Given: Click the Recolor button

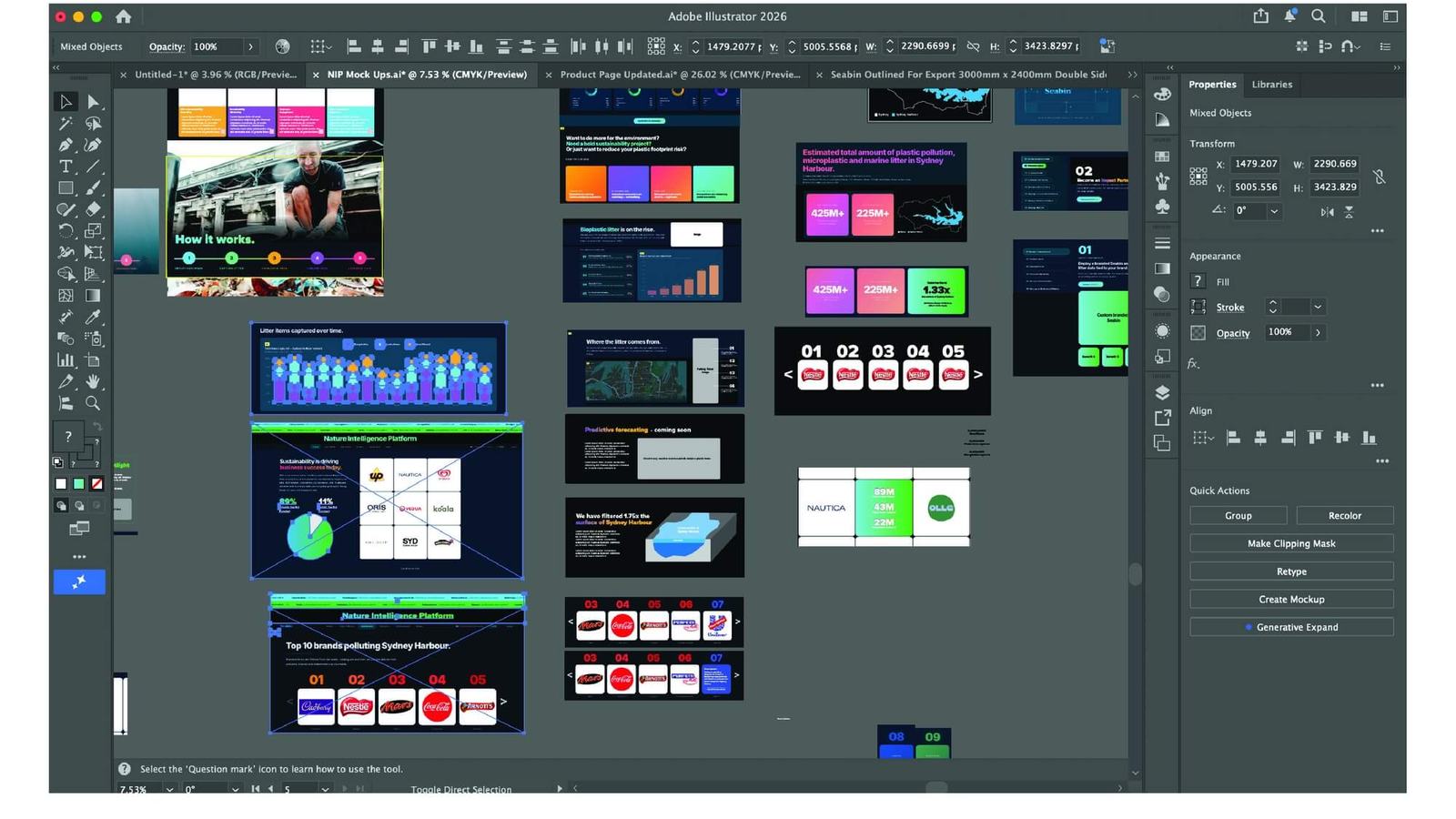Looking at the screenshot, I should pos(1344,516).
